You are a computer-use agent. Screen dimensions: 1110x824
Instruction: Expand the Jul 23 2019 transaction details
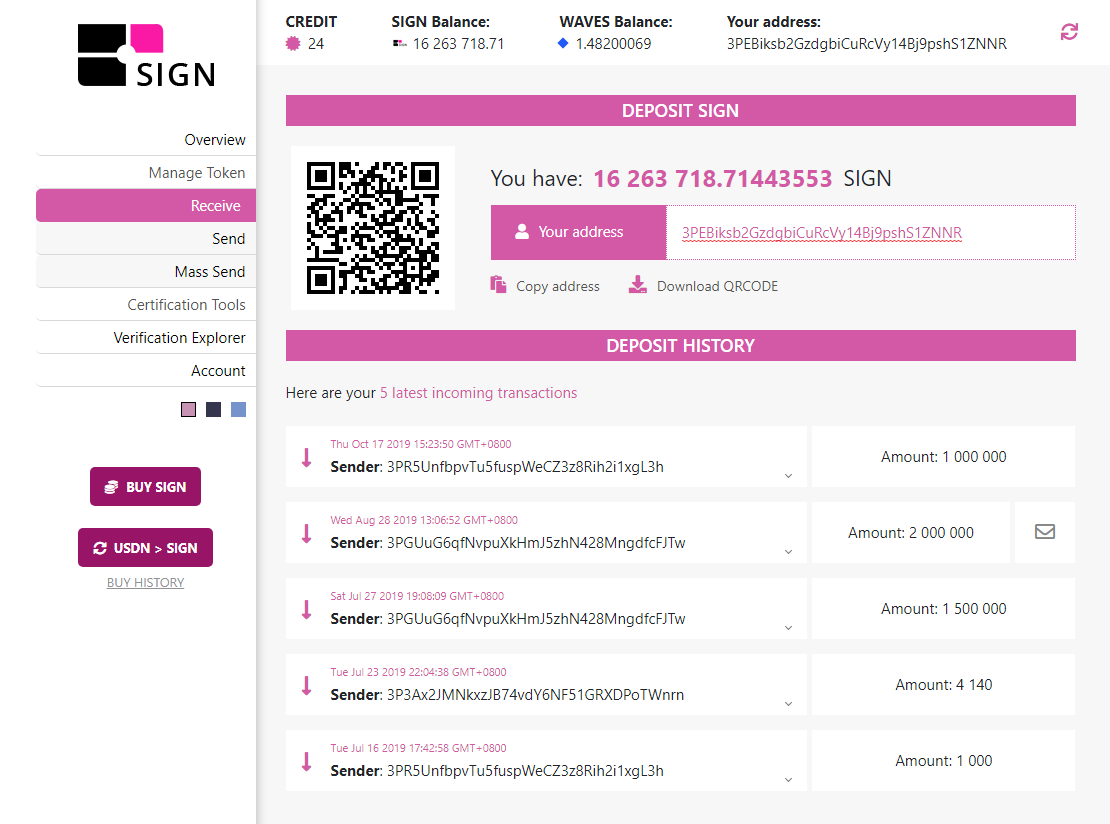788,704
